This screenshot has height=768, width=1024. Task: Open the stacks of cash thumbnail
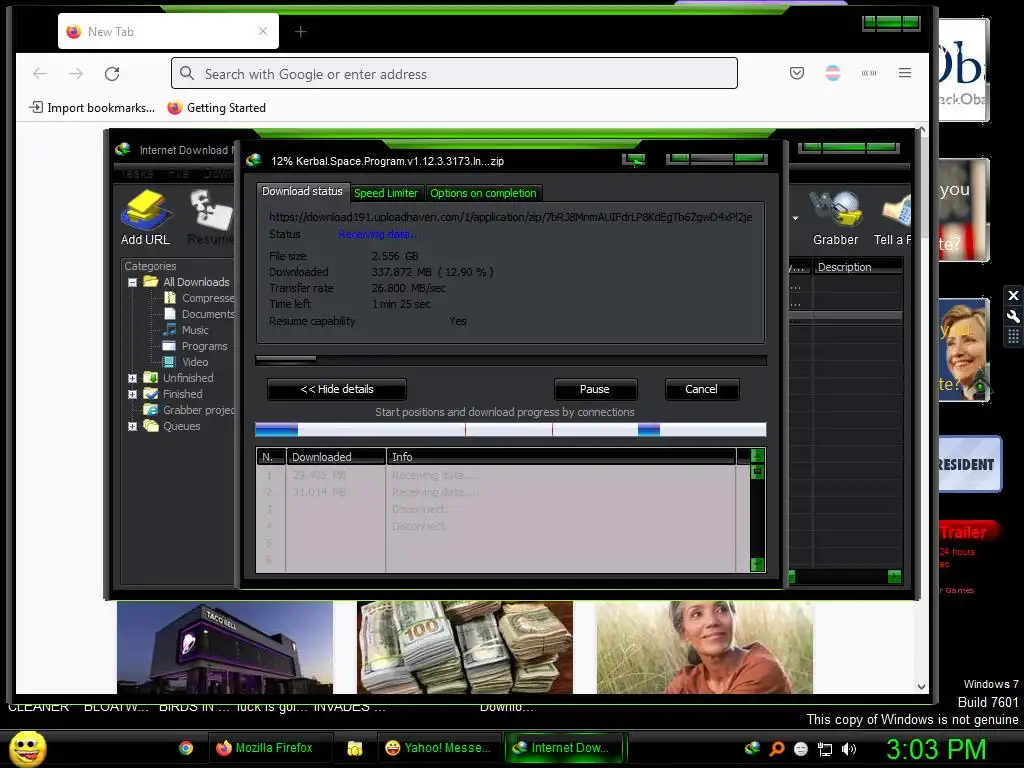click(x=465, y=647)
